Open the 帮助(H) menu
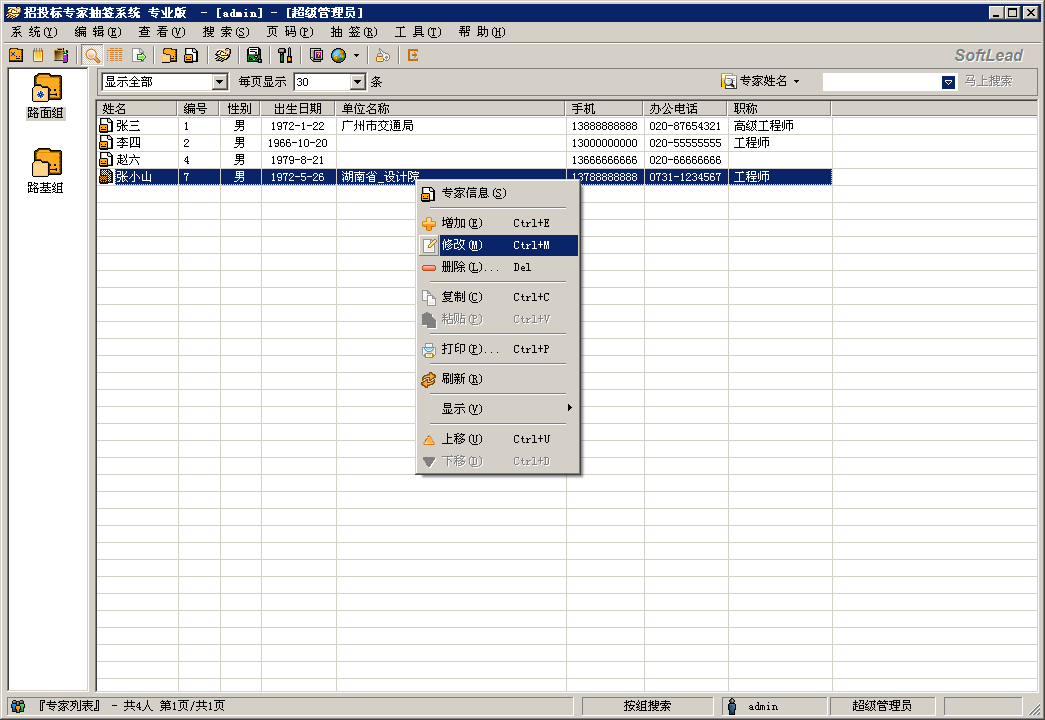This screenshot has height=720, width=1045. point(482,32)
